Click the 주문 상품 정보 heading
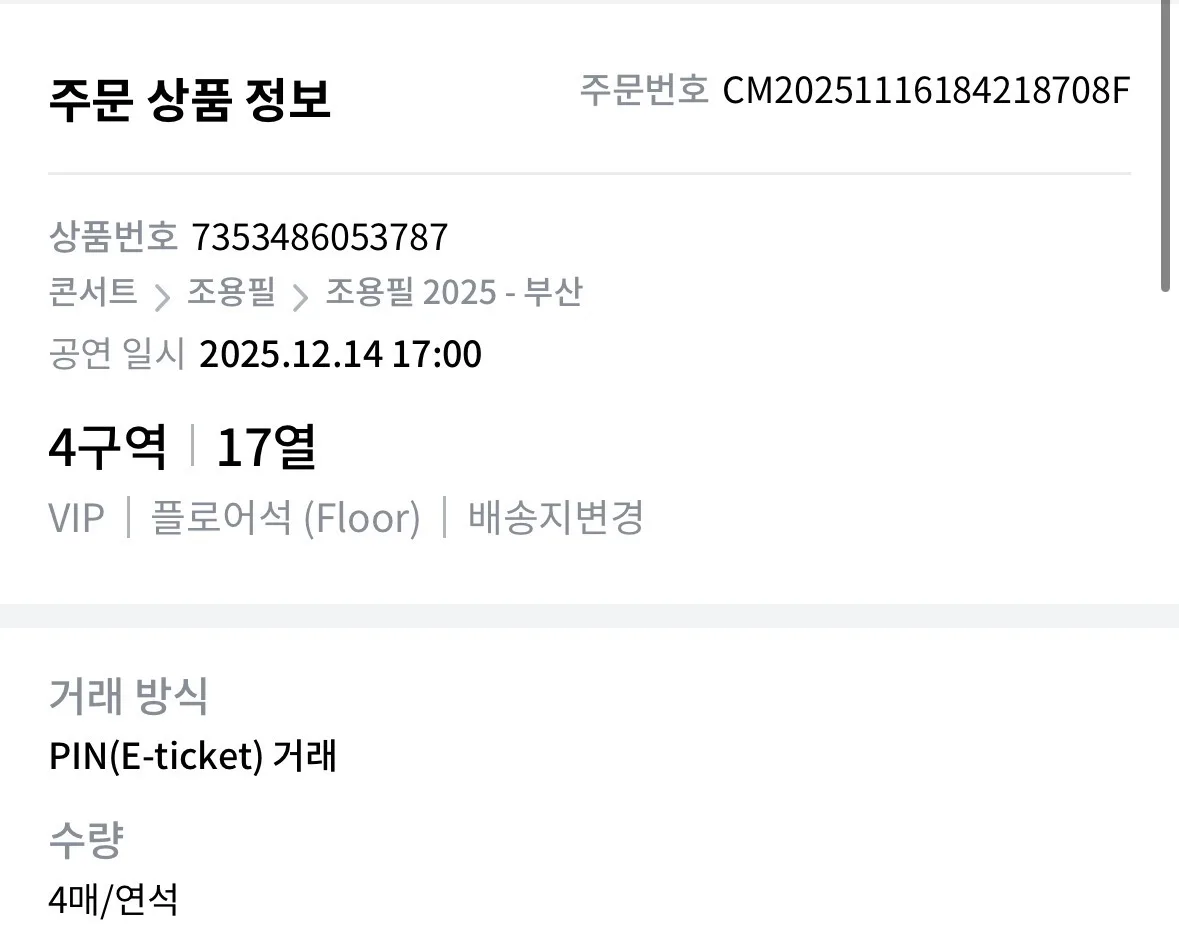 [x=189, y=100]
